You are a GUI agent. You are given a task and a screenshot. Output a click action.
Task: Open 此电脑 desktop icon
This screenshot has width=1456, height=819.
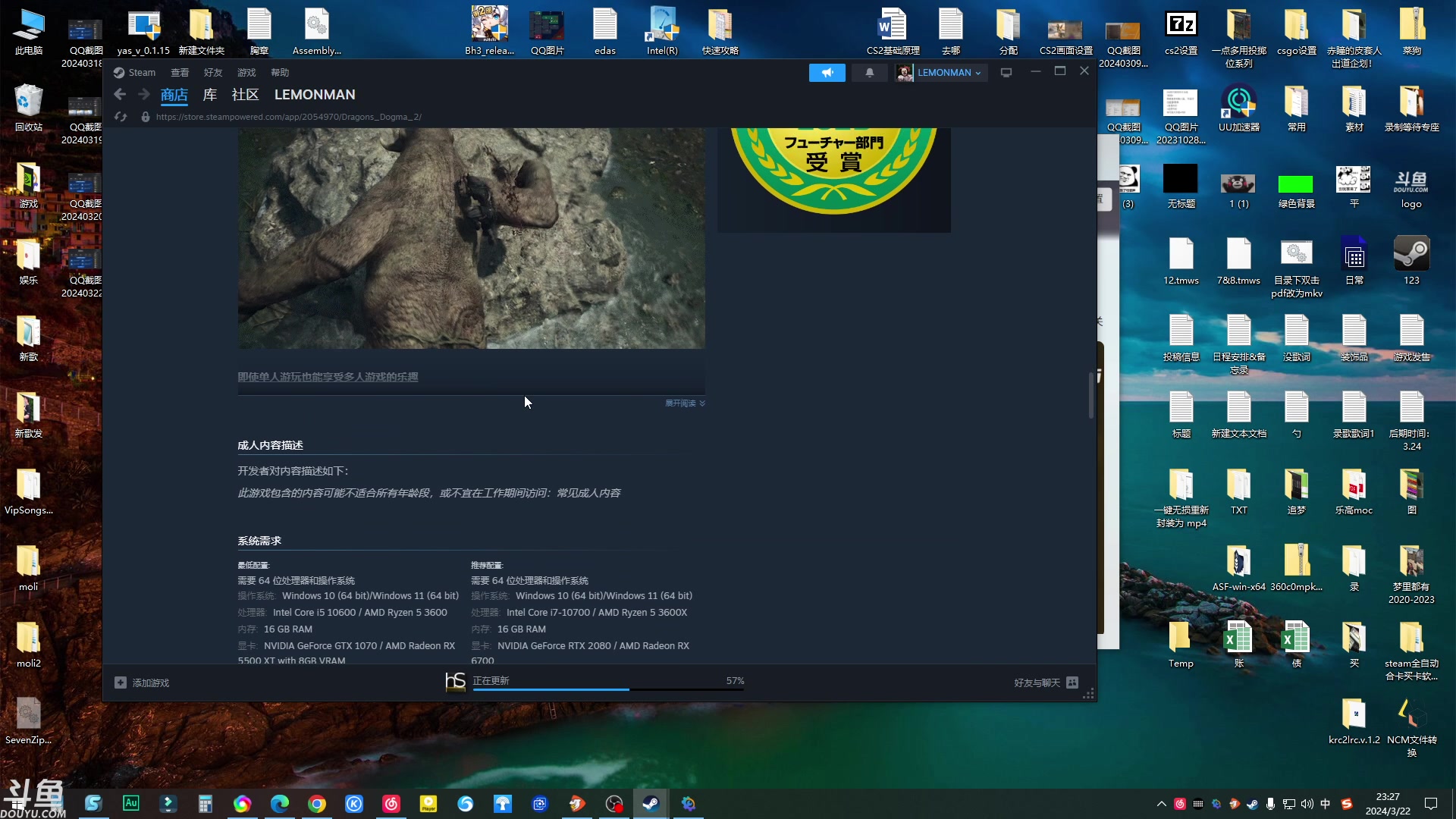29,32
